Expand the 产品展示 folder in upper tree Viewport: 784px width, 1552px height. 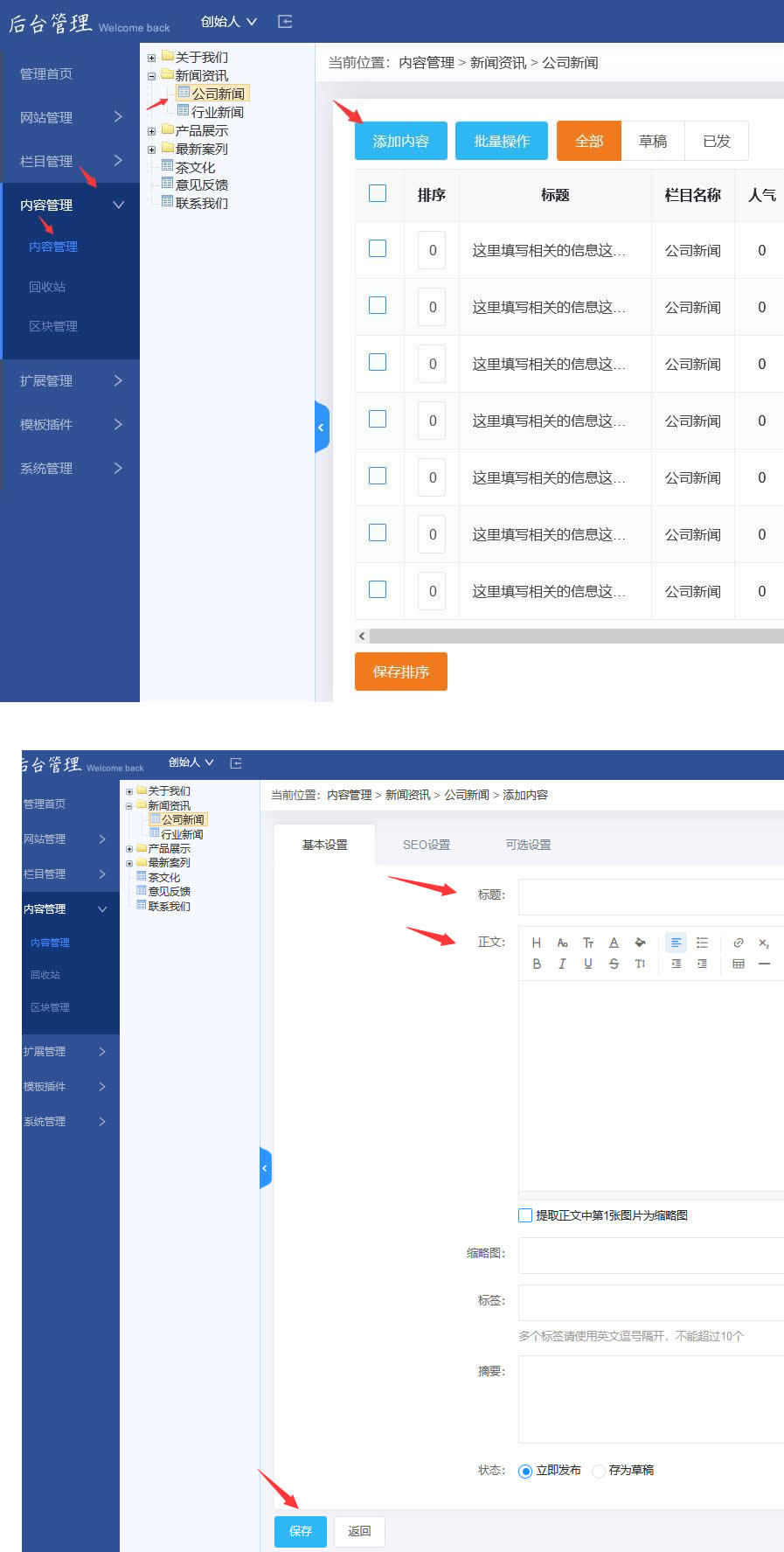tap(151, 131)
